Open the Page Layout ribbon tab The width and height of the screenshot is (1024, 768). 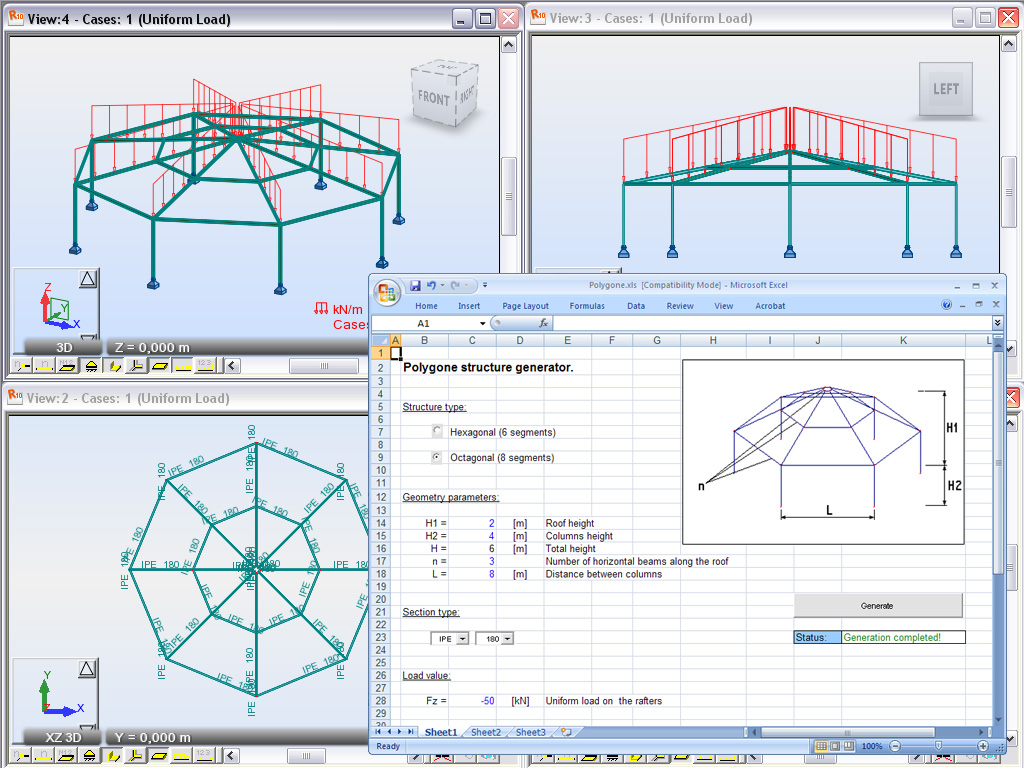coord(526,306)
